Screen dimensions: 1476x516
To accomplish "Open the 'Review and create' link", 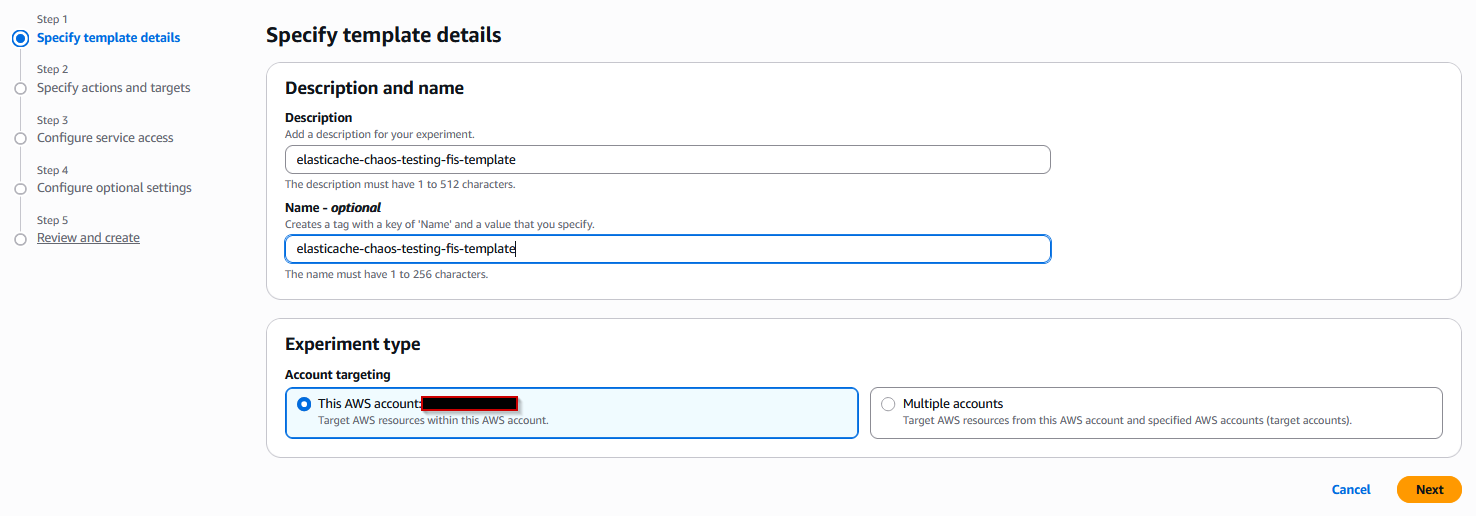I will click(x=88, y=238).
